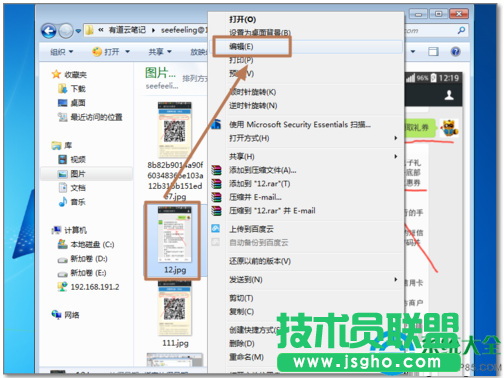Open 视频 library
The width and height of the screenshot is (504, 378).
72,159
